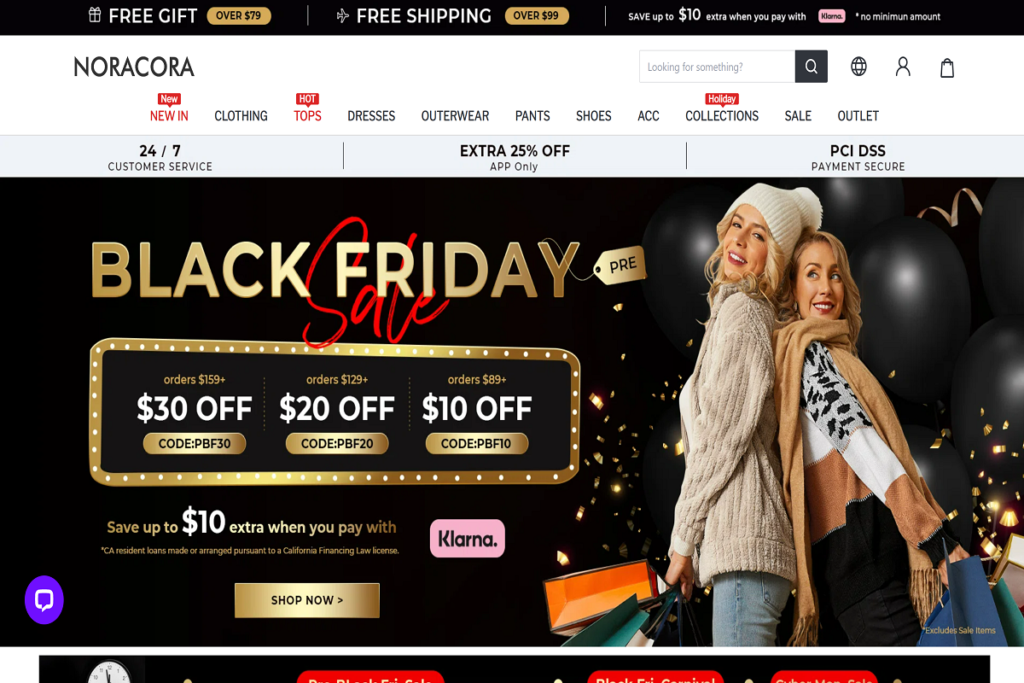Open the user account icon
This screenshot has width=1024, height=683.
pyautogui.click(x=903, y=67)
